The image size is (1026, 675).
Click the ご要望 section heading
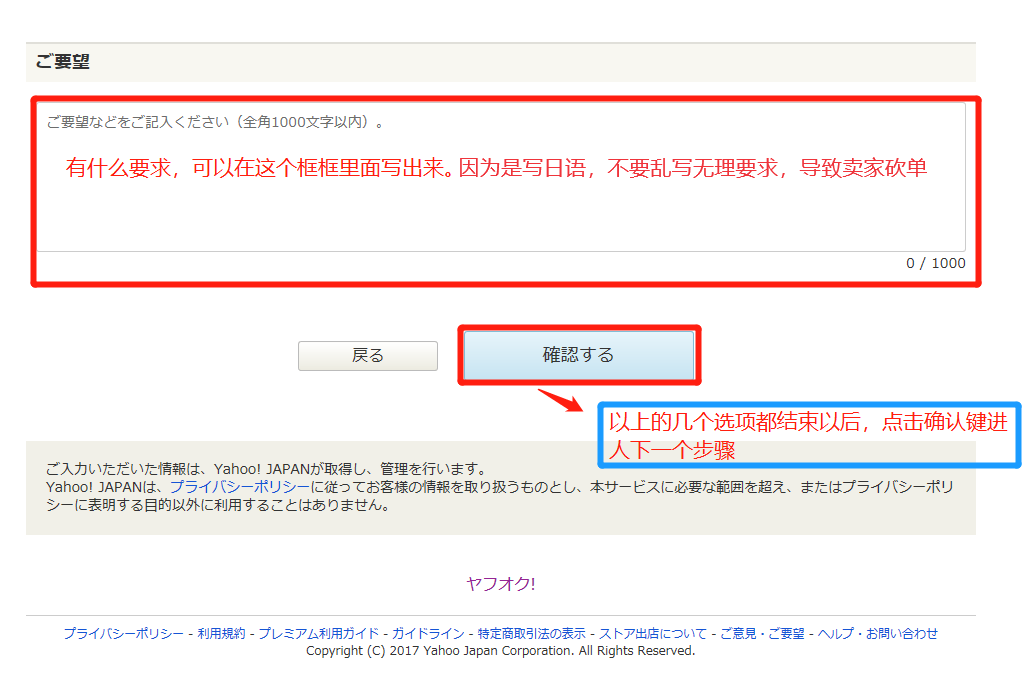(62, 62)
